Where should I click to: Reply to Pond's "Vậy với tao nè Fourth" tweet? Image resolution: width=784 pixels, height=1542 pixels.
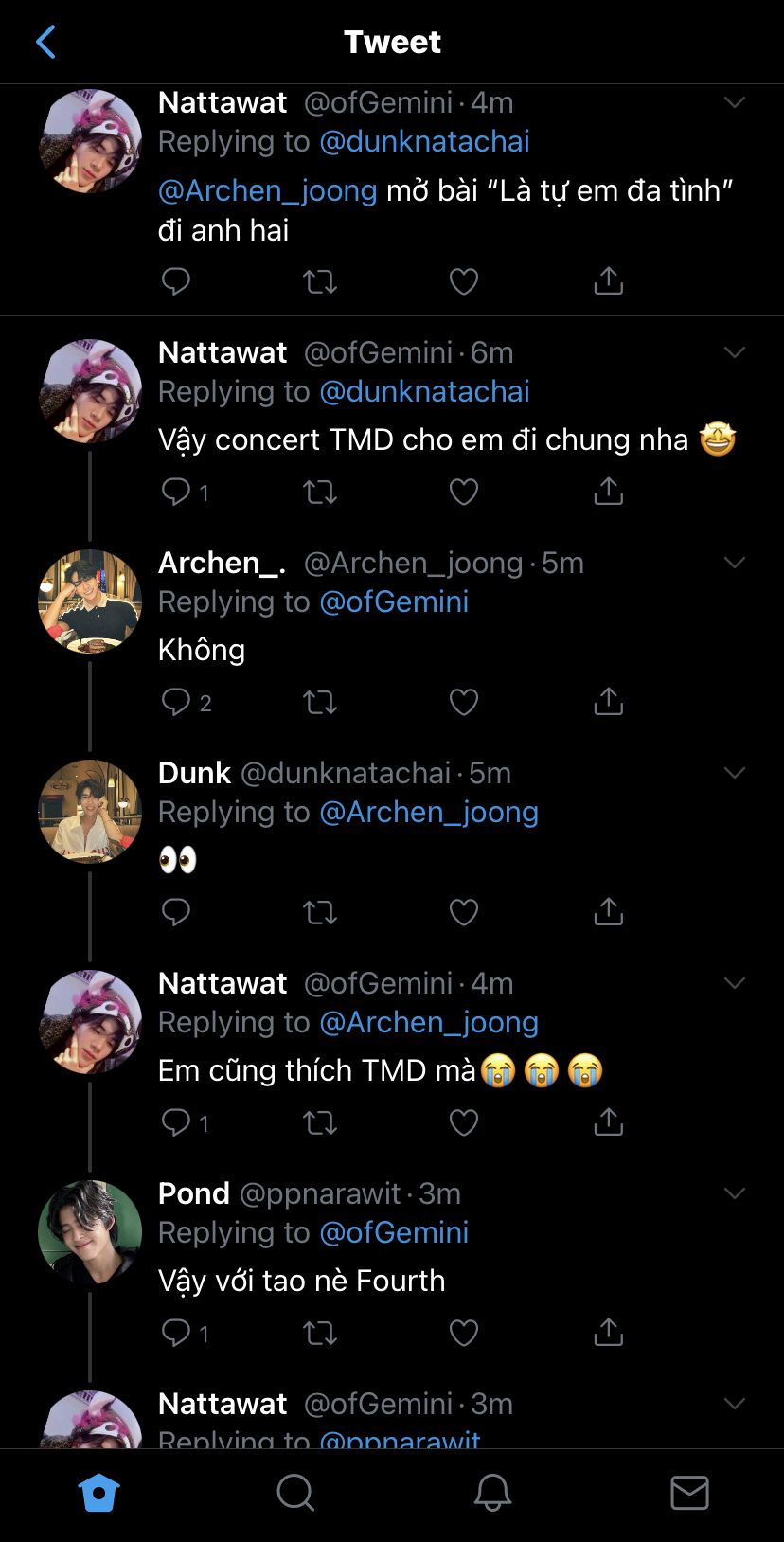coord(176,1333)
